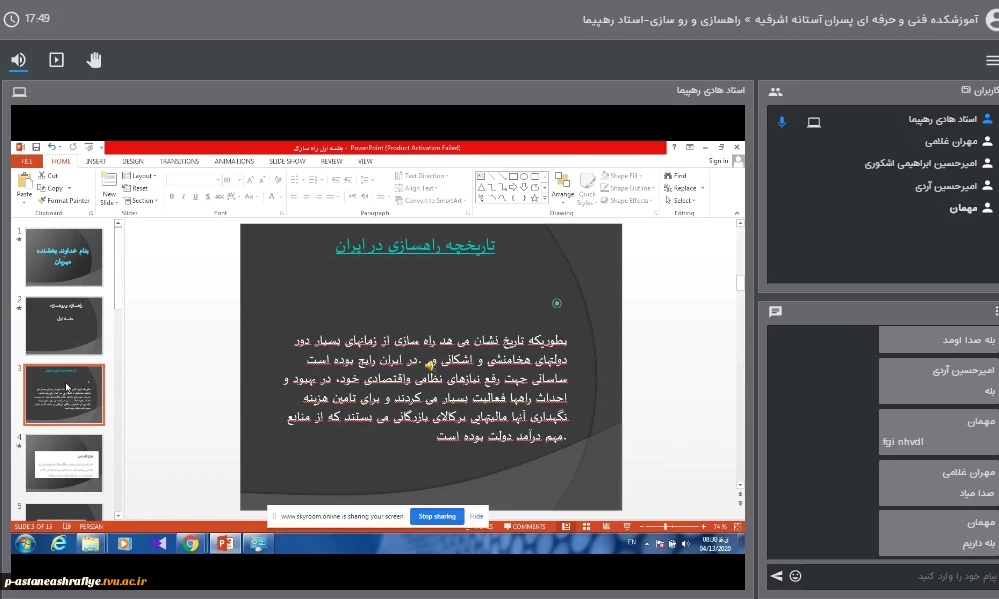Click Replace in the Editing group

[680, 188]
